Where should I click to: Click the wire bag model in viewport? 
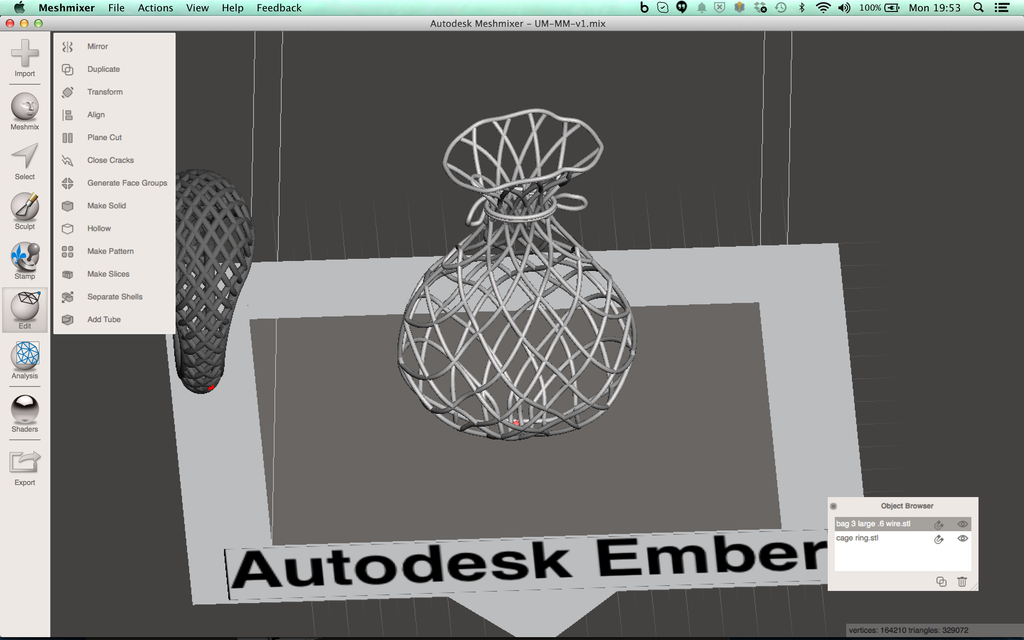(519, 274)
